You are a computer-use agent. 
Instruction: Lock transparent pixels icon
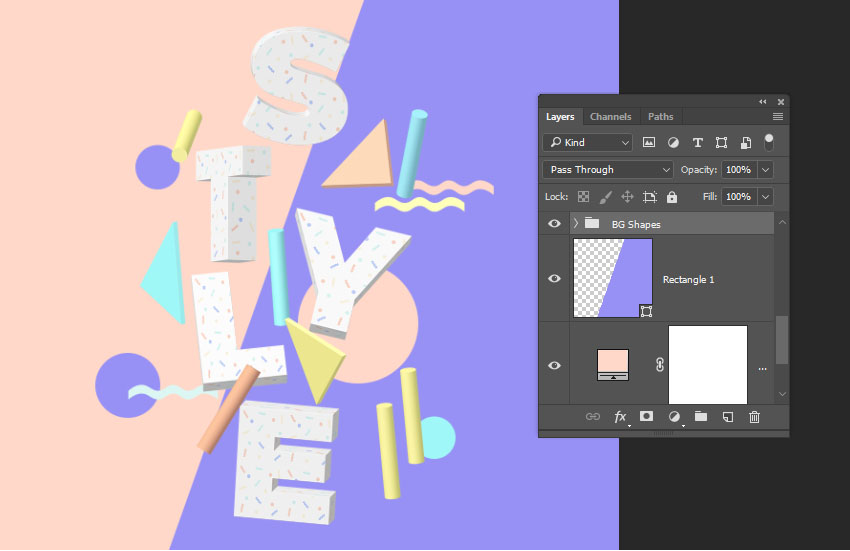click(x=583, y=197)
